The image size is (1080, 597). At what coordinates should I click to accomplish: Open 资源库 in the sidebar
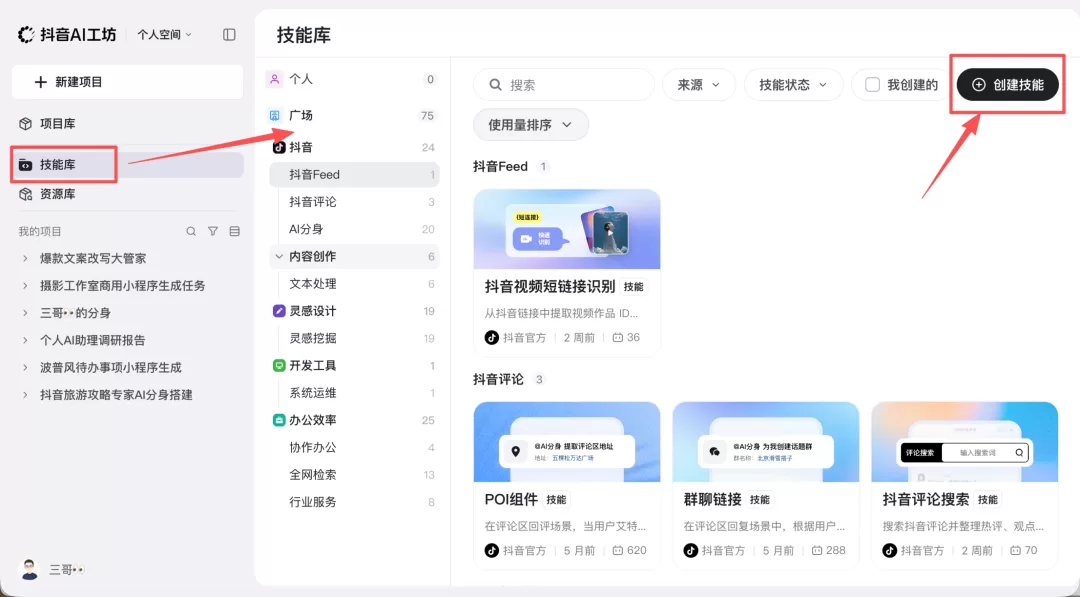click(127, 194)
